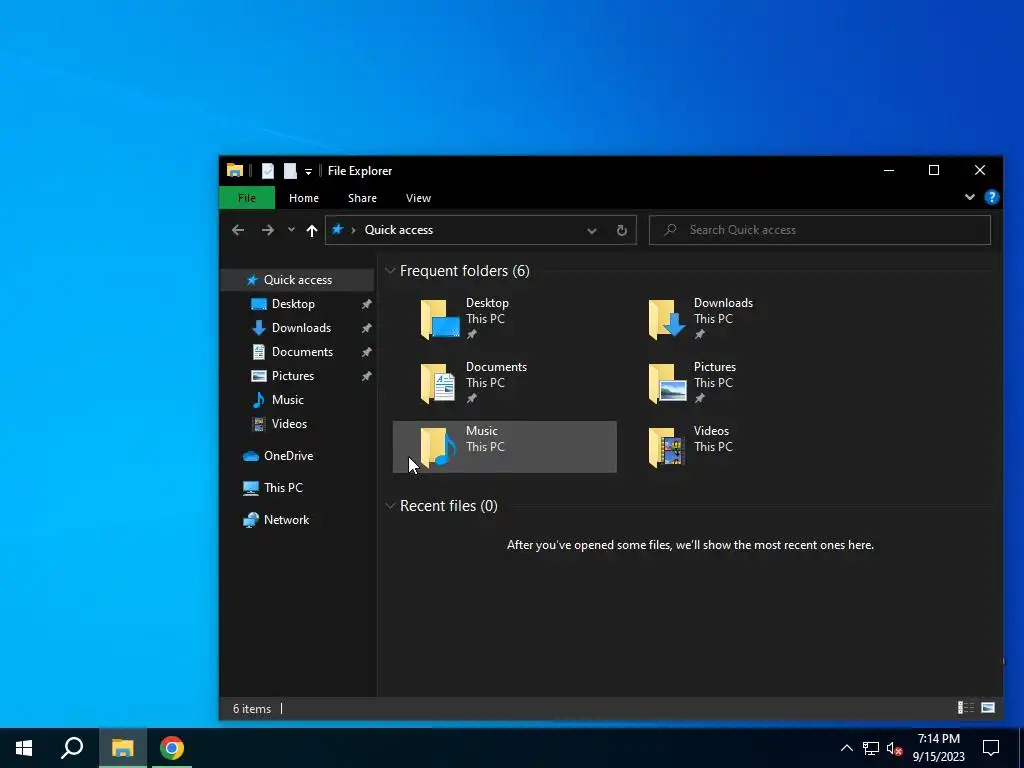This screenshot has height=768, width=1024.
Task: Open OneDrive in navigation pane
Action: (288, 456)
